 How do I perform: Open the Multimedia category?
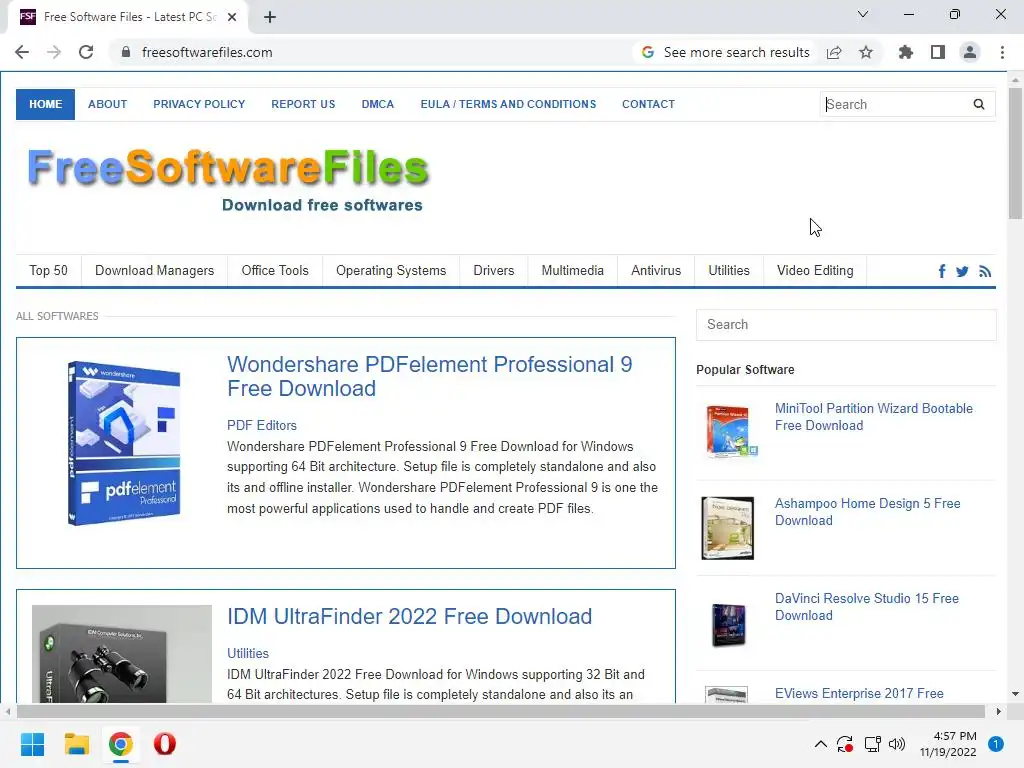tap(573, 270)
